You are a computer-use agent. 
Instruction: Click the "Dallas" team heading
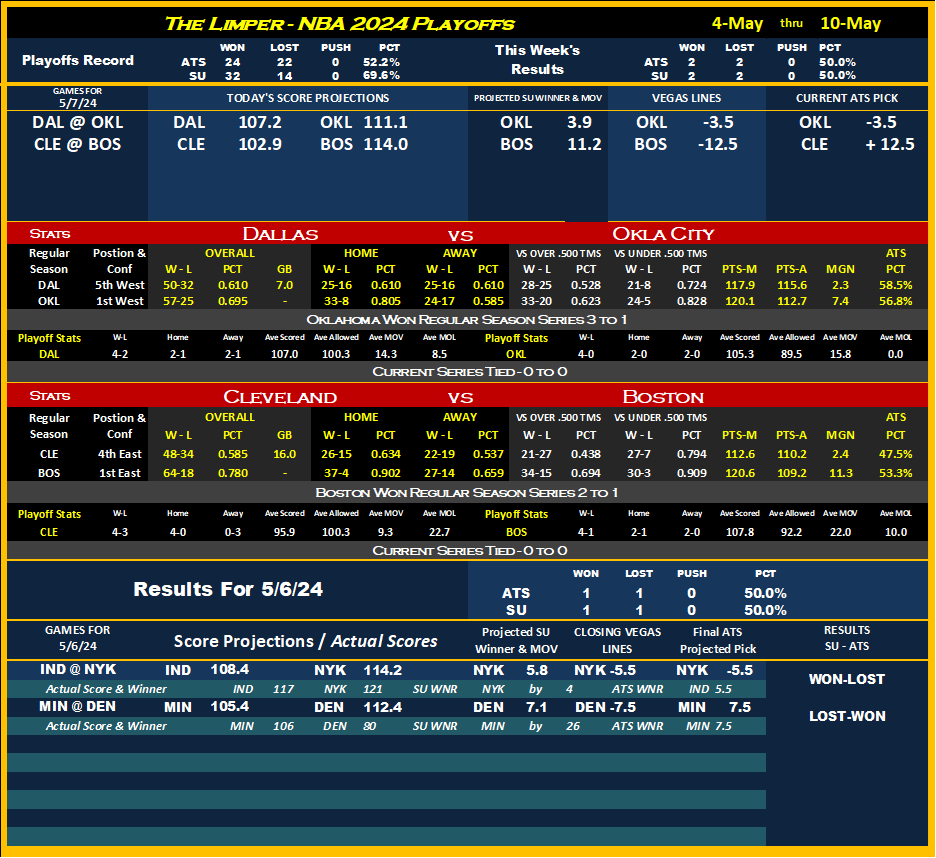coord(280,233)
